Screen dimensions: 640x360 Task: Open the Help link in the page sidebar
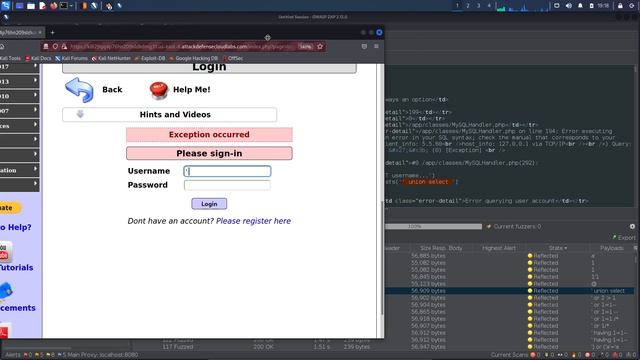click(x=16, y=227)
